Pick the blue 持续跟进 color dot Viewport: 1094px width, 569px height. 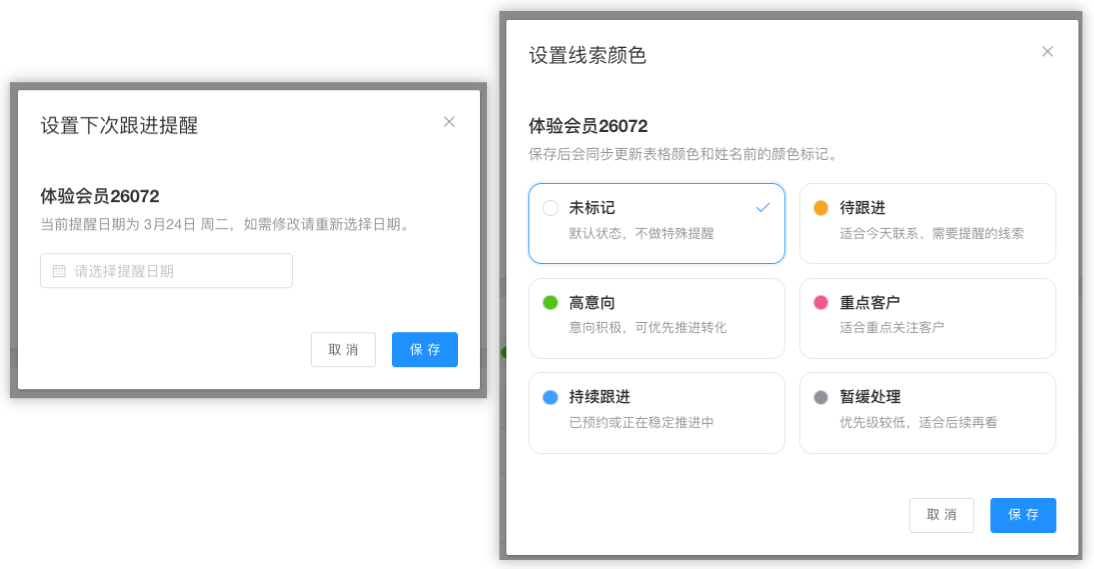[550, 397]
